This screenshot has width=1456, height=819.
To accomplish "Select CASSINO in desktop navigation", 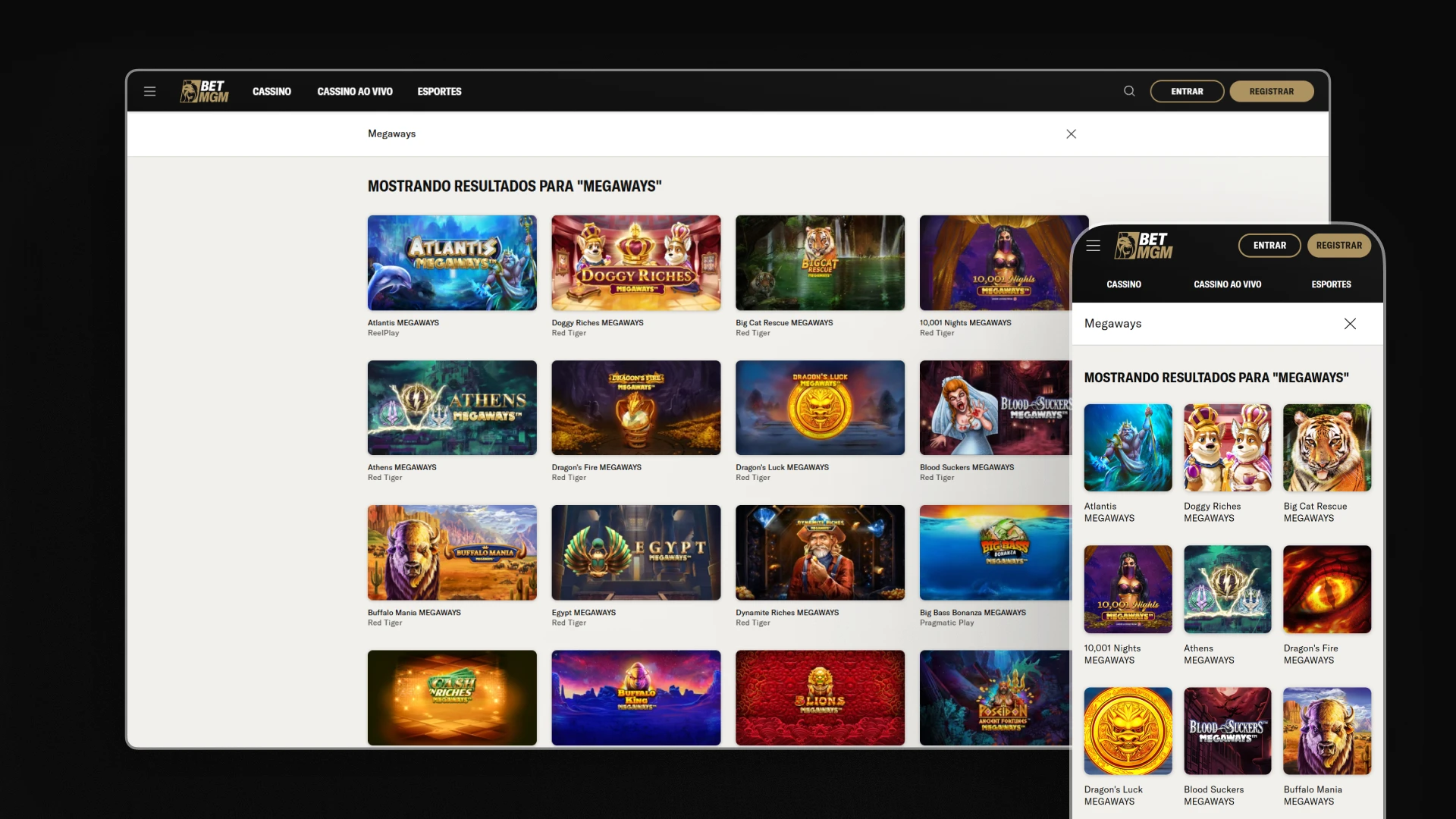I will 271,91.
